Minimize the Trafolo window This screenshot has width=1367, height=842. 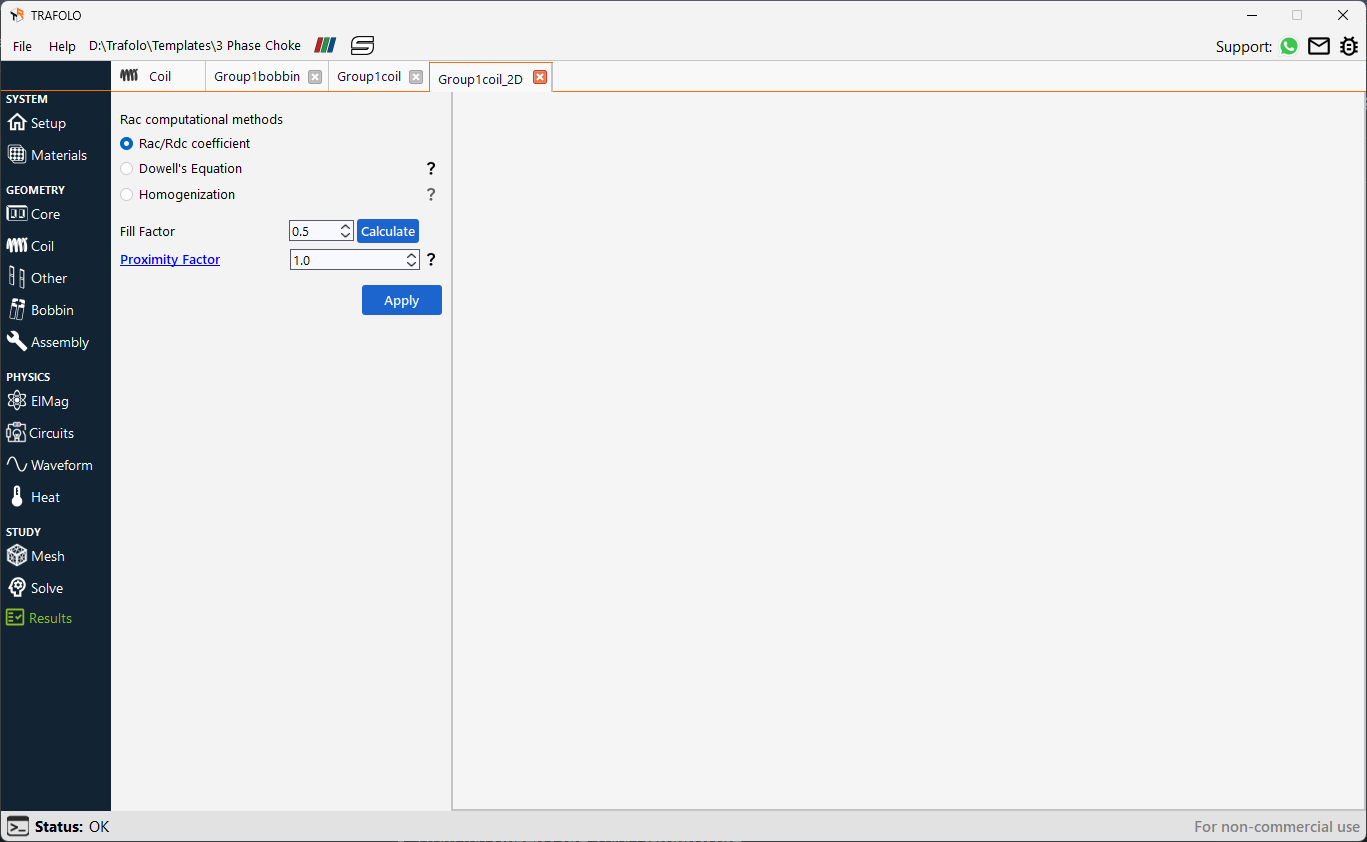pos(1252,15)
